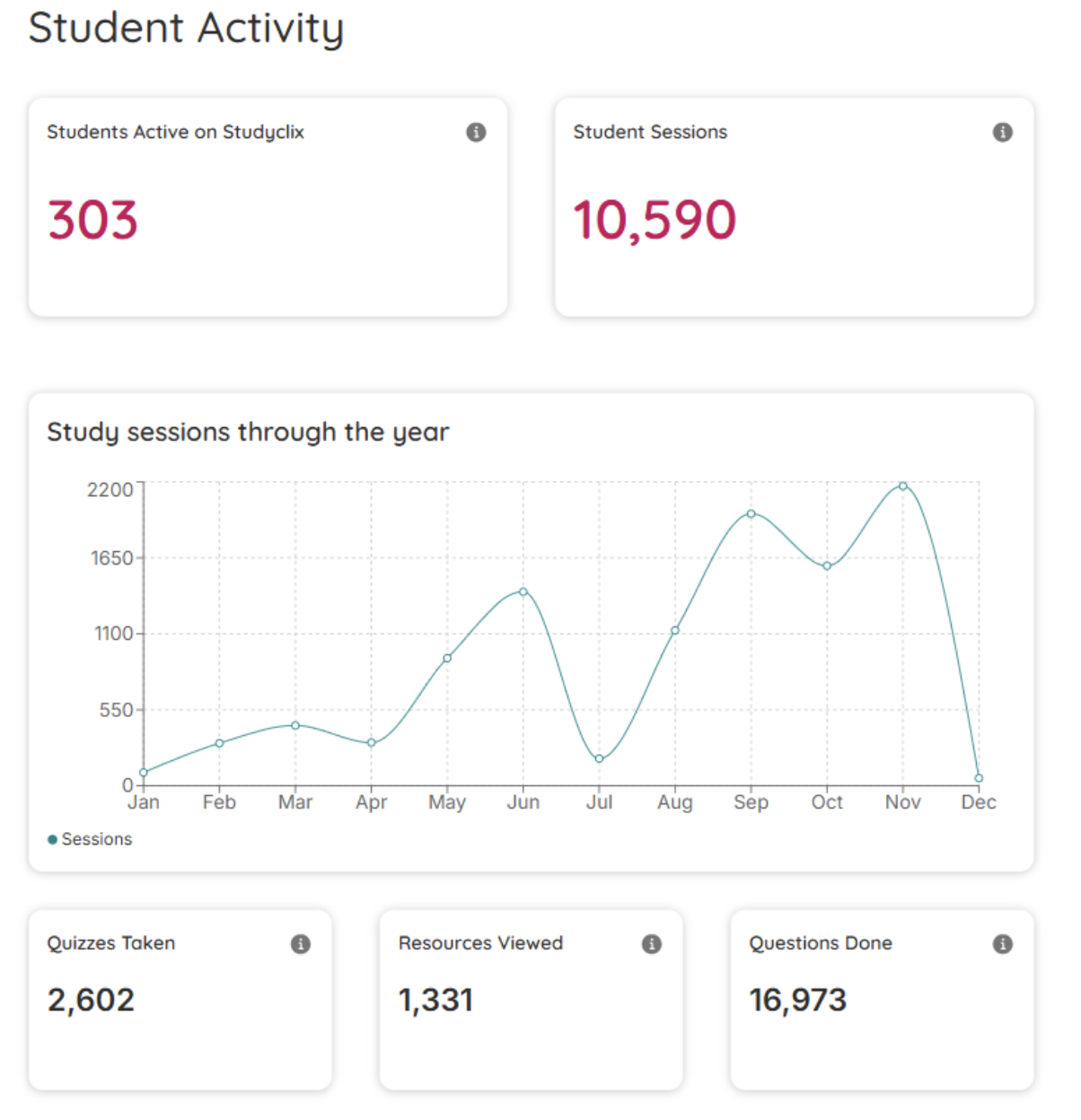This screenshot has height=1120, width=1081.
Task: Click the 1100 y-axis label
Action: (113, 634)
